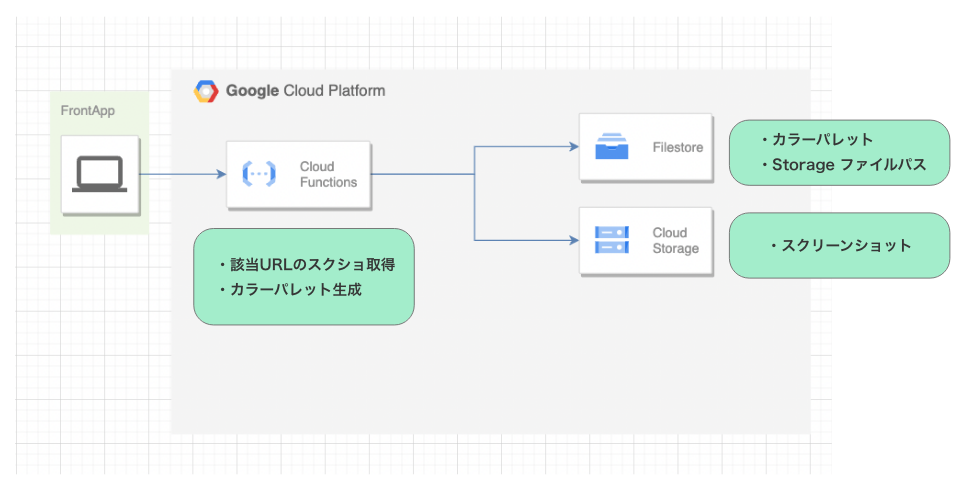Click the Google Cloud Platform hexagon logo

point(206,91)
